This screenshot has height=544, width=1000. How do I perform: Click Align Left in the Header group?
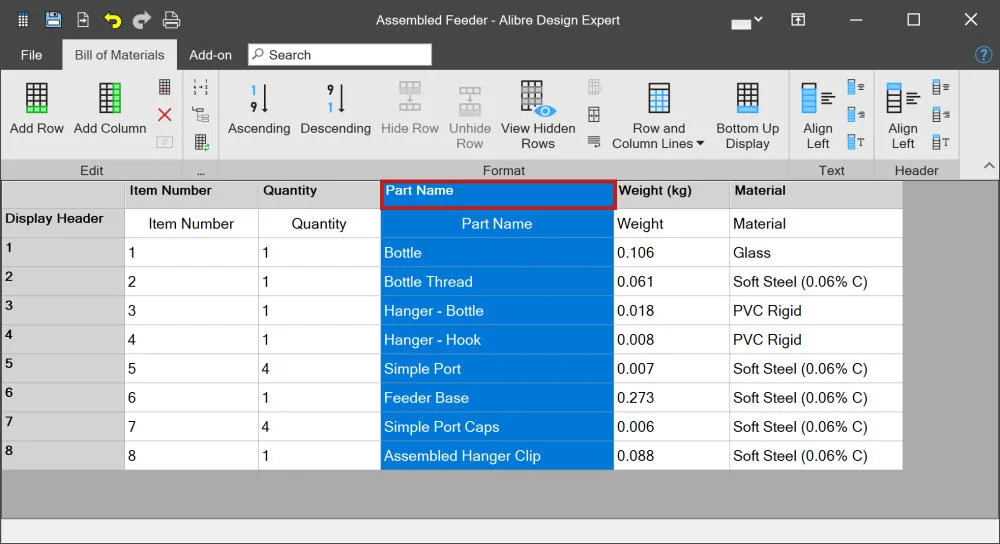[902, 116]
